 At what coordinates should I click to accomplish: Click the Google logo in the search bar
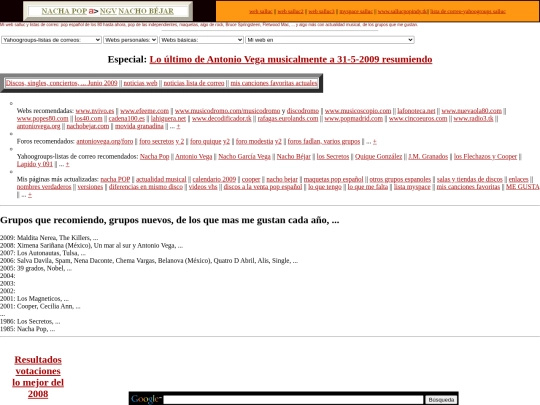click(x=146, y=399)
